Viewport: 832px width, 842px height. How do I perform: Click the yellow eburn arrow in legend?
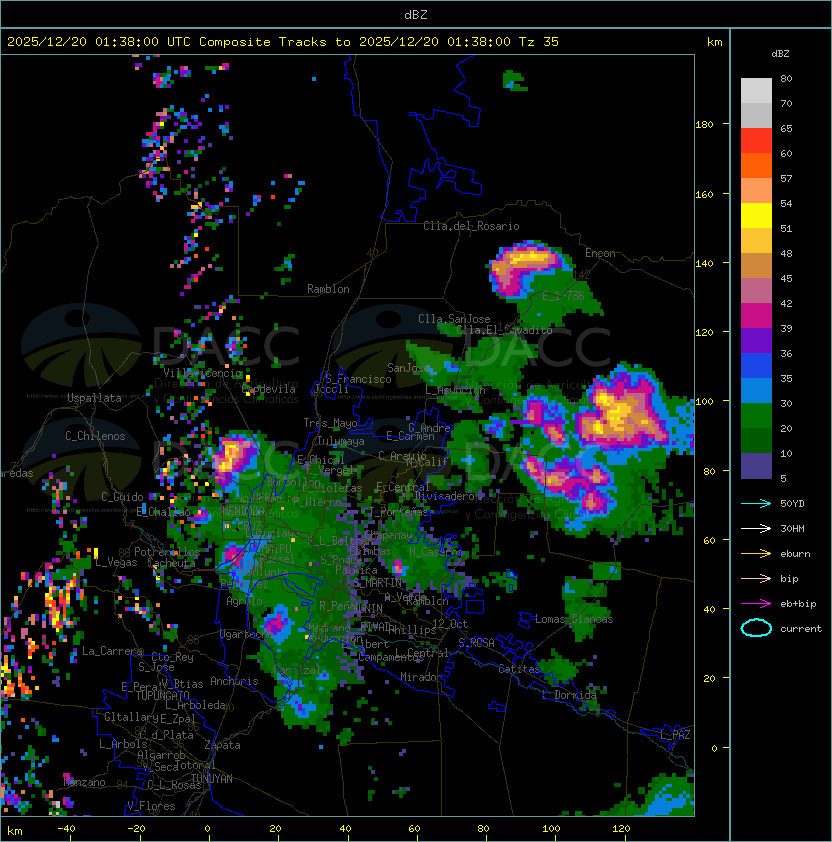click(756, 554)
